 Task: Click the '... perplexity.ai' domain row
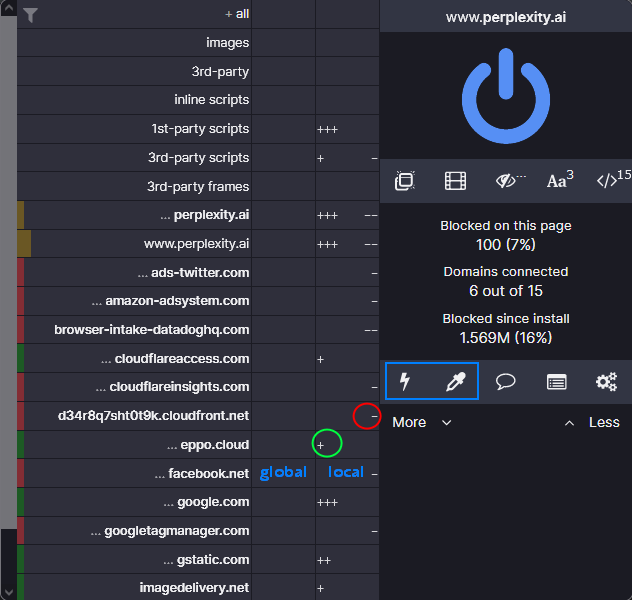coord(134,215)
